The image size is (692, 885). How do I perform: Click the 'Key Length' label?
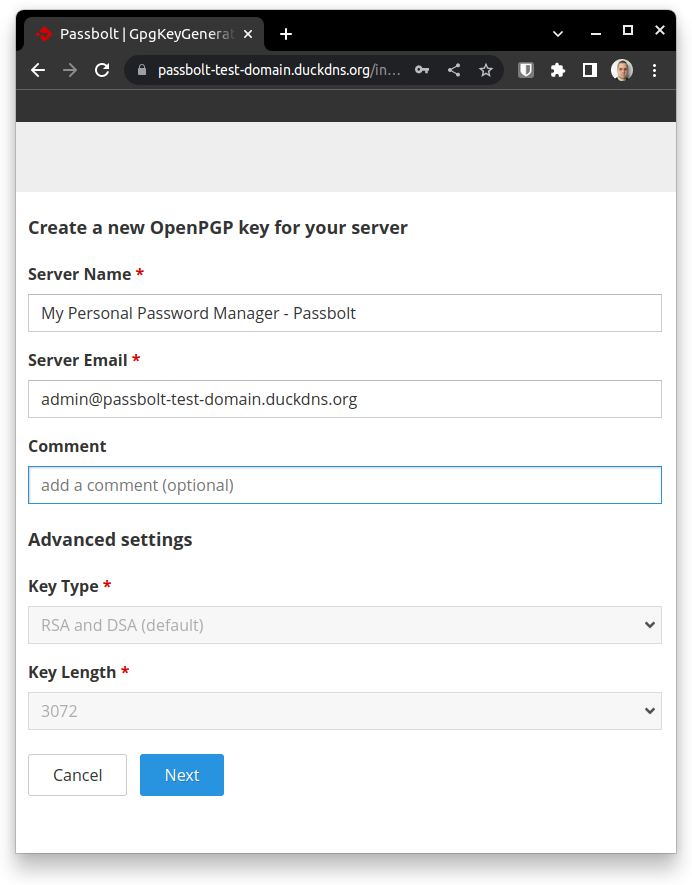point(72,672)
